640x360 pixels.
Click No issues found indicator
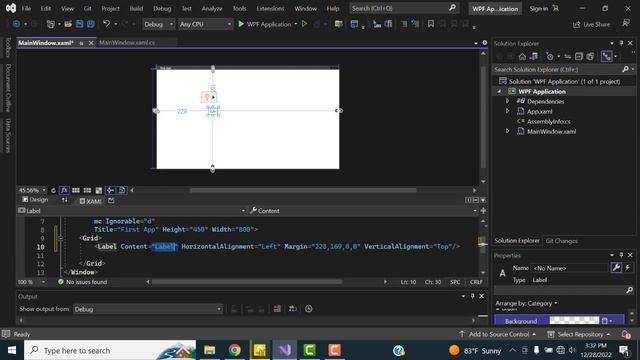point(82,282)
